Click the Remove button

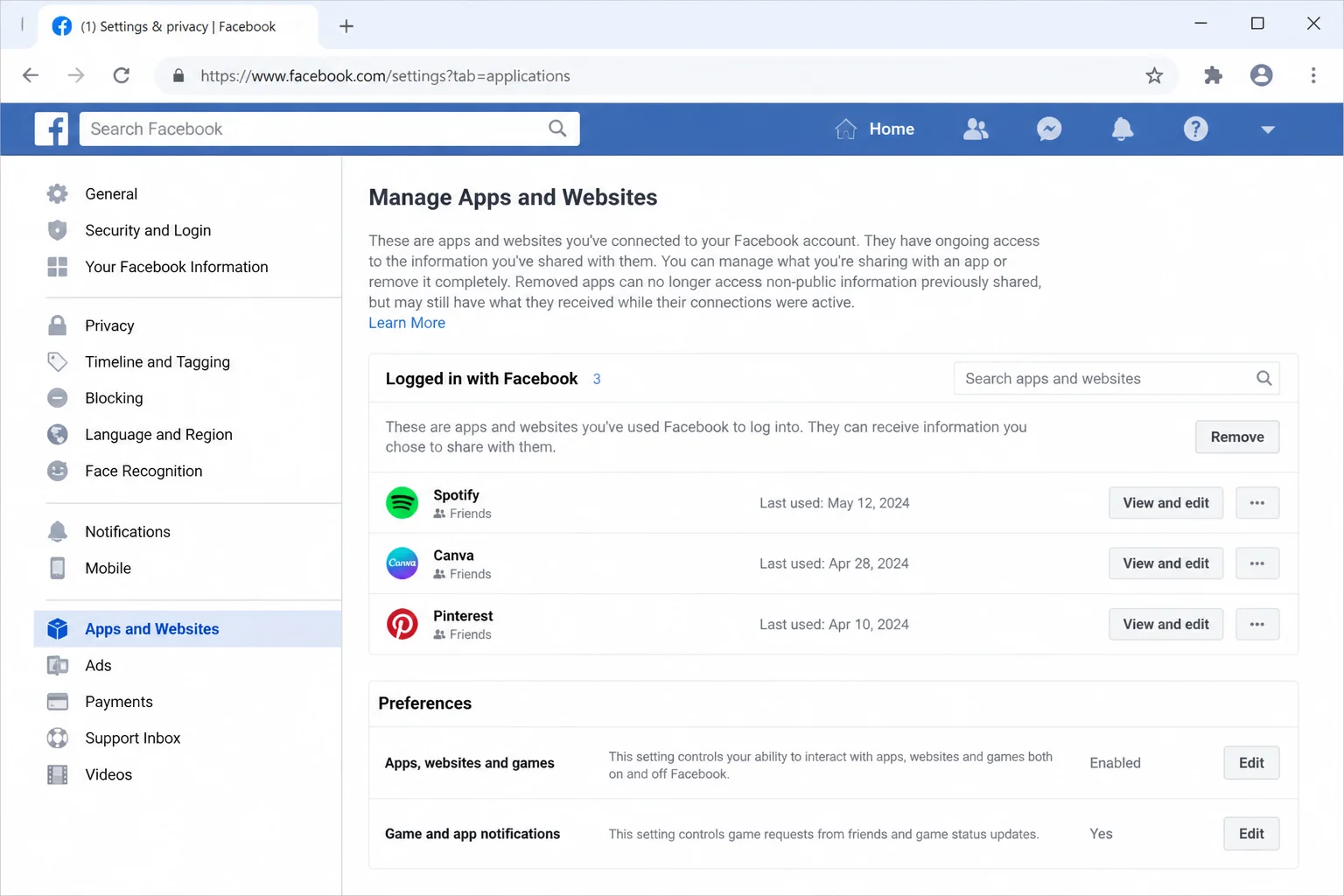click(1237, 437)
